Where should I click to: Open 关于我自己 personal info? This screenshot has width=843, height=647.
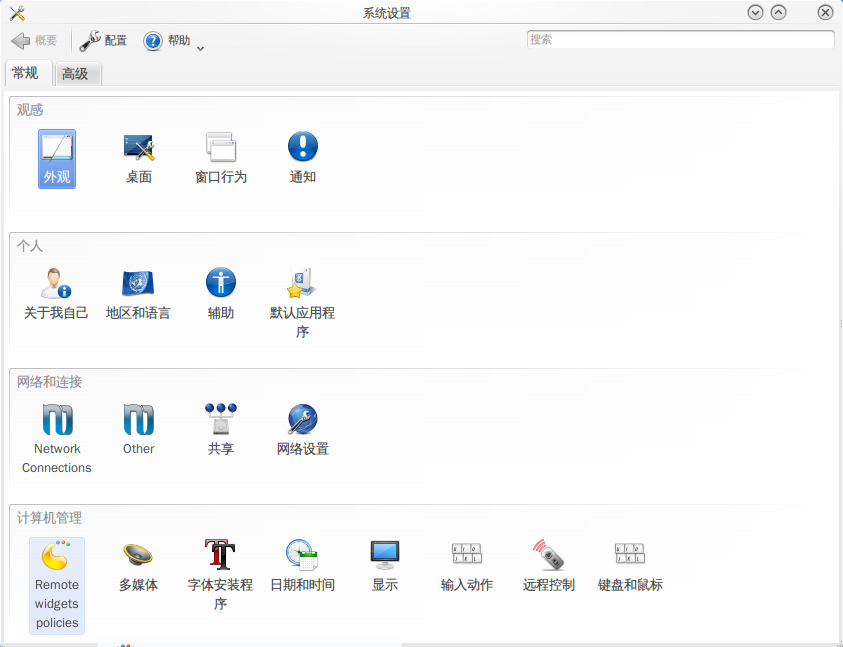click(56, 295)
